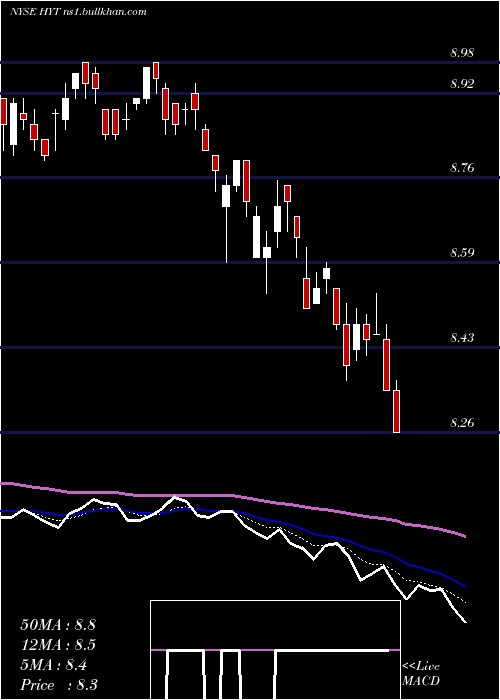Screen dimensions: 500x700
Task: Click the '12MA : 8.5' indicator text
Action: point(58,645)
